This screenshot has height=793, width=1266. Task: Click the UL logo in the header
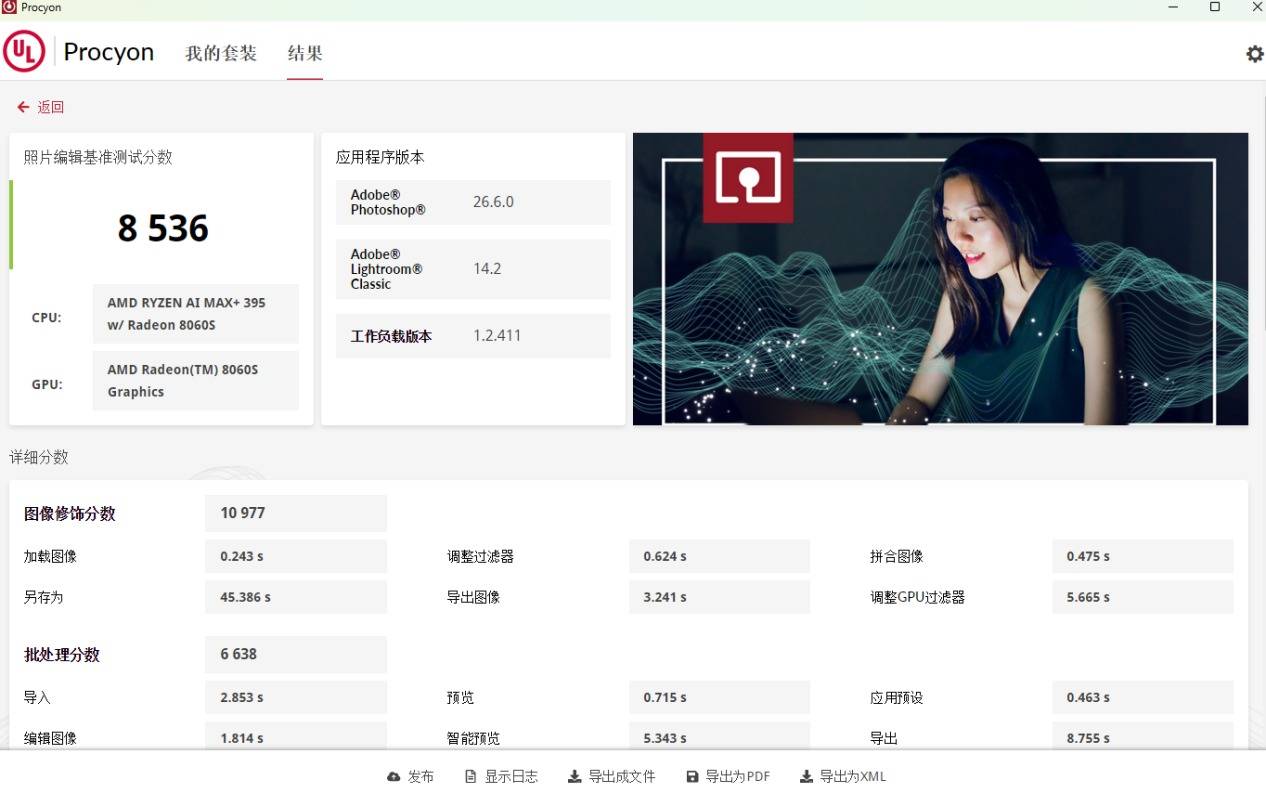pos(24,52)
